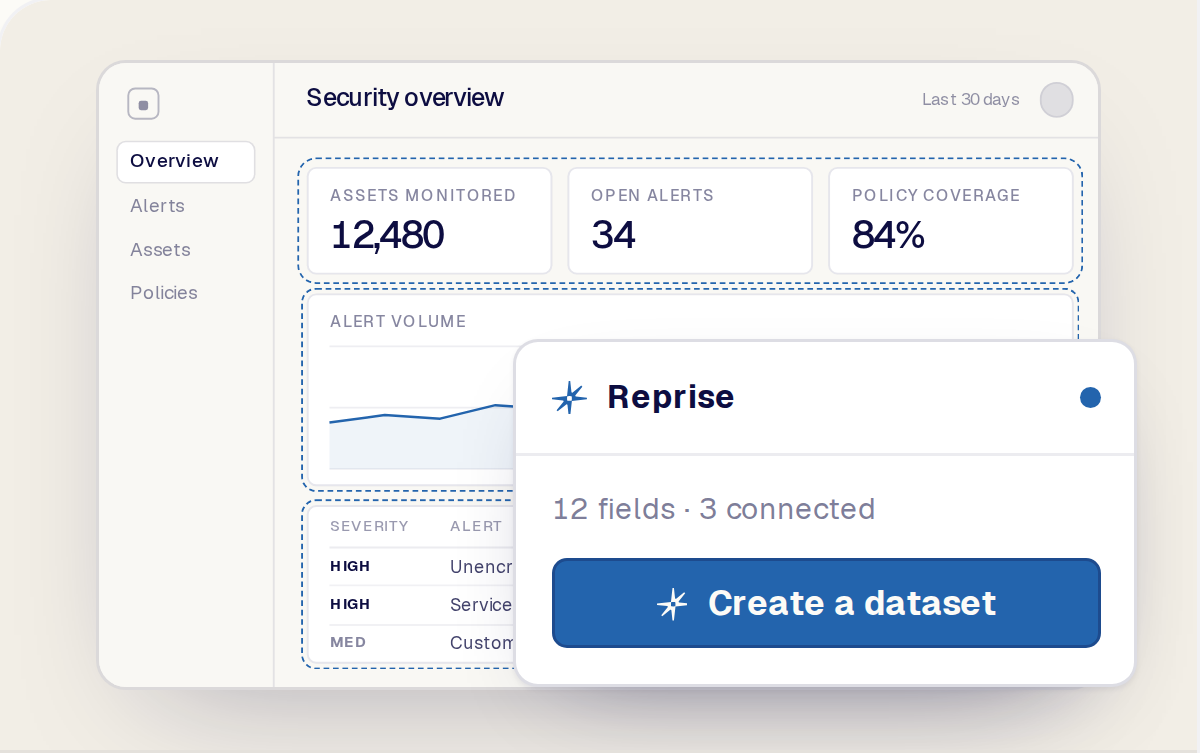Click the Reprise title text

(671, 397)
